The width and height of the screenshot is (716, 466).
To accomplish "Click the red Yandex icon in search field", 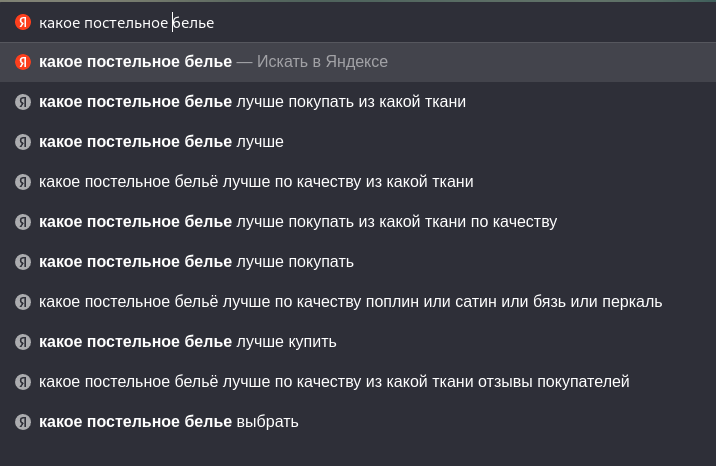I will (23, 22).
